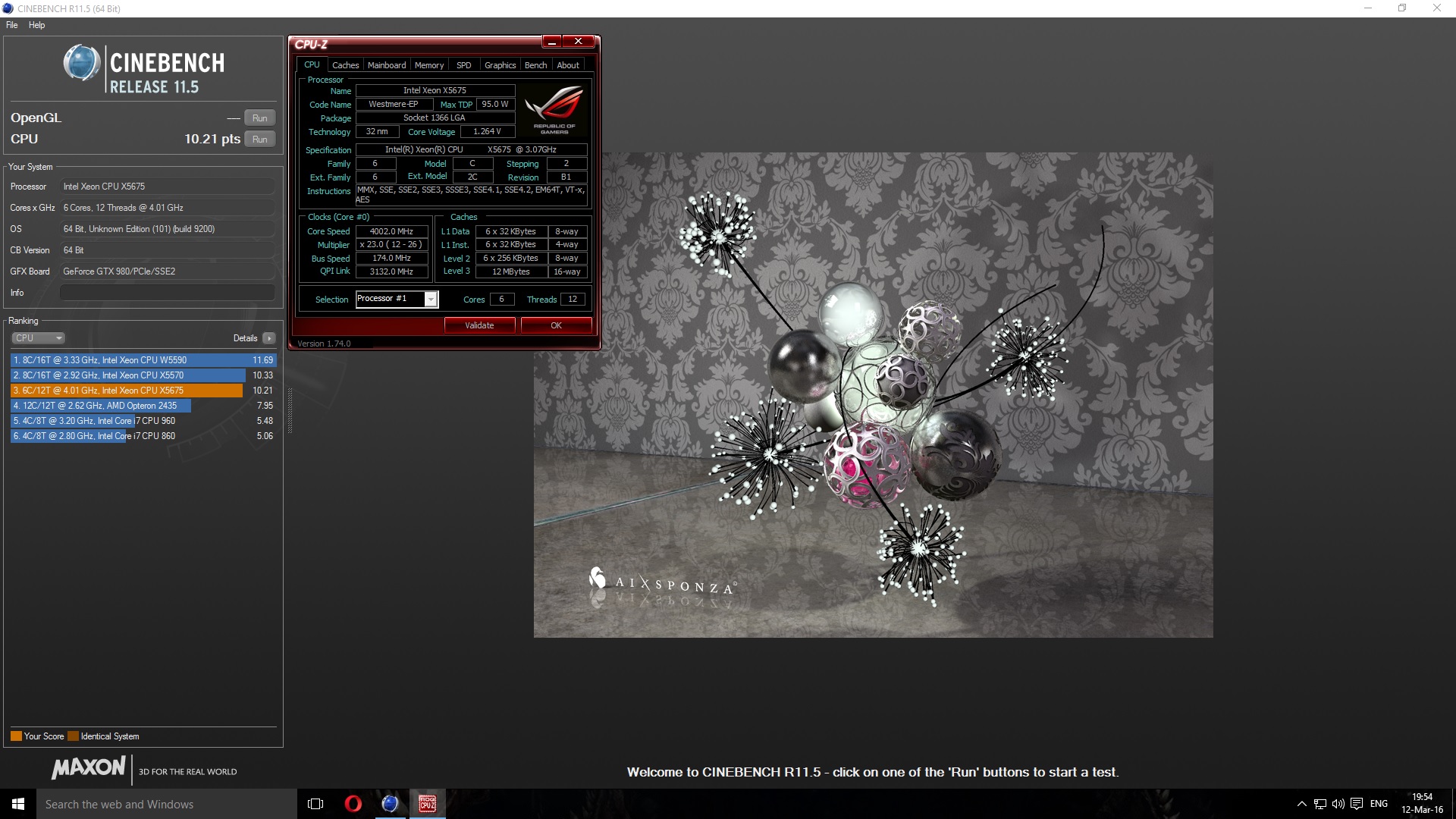Open the Action Center notifications icon
This screenshot has width=1456, height=819.
pyautogui.click(x=1357, y=804)
